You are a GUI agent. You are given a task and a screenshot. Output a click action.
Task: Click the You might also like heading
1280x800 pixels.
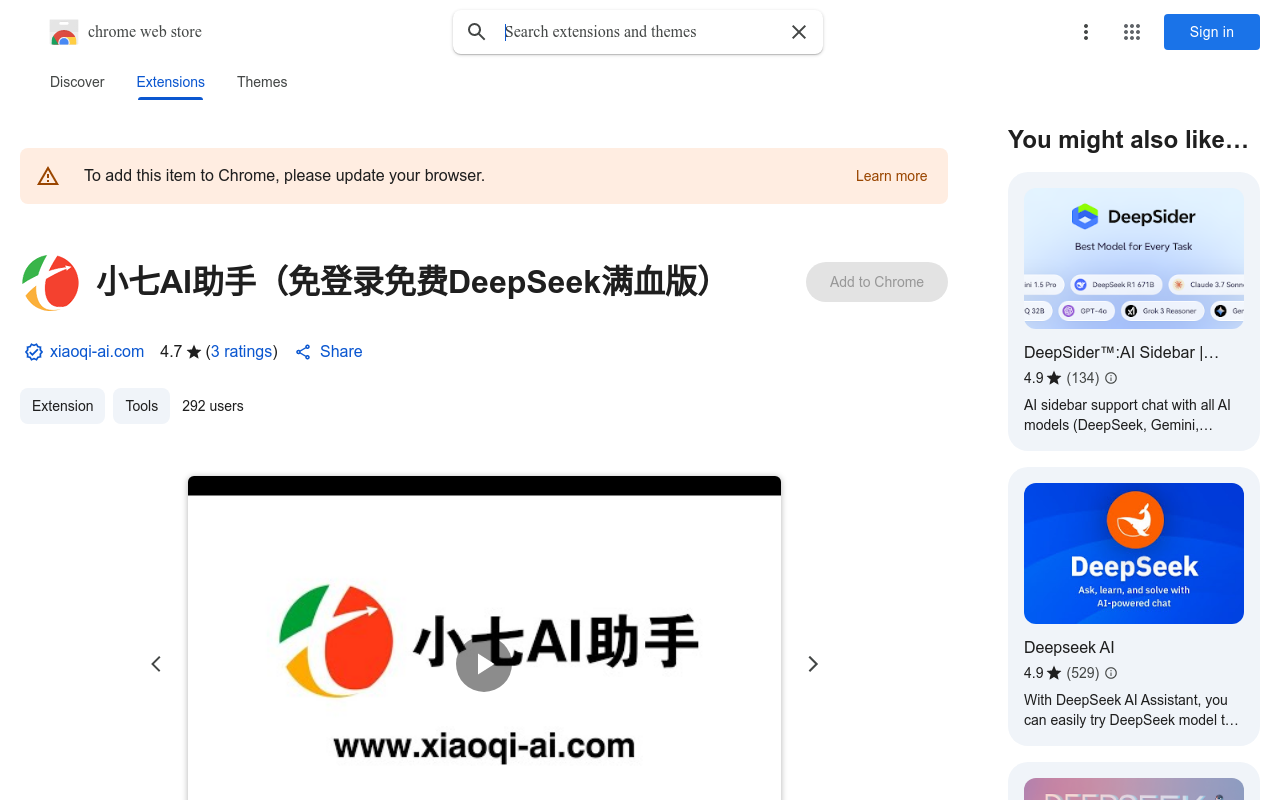[x=1128, y=140]
